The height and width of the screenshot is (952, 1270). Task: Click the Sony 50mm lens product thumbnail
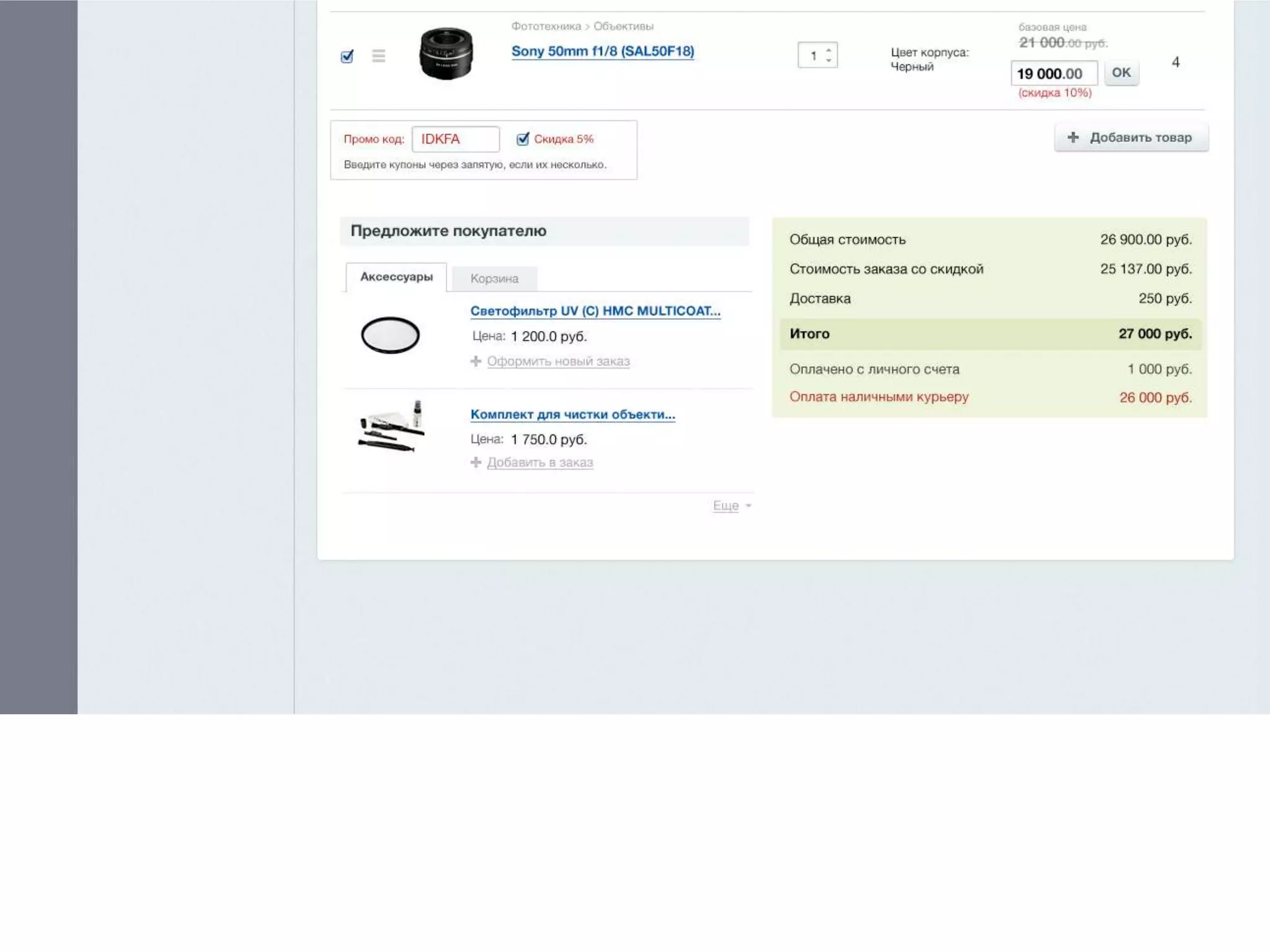tap(445, 54)
